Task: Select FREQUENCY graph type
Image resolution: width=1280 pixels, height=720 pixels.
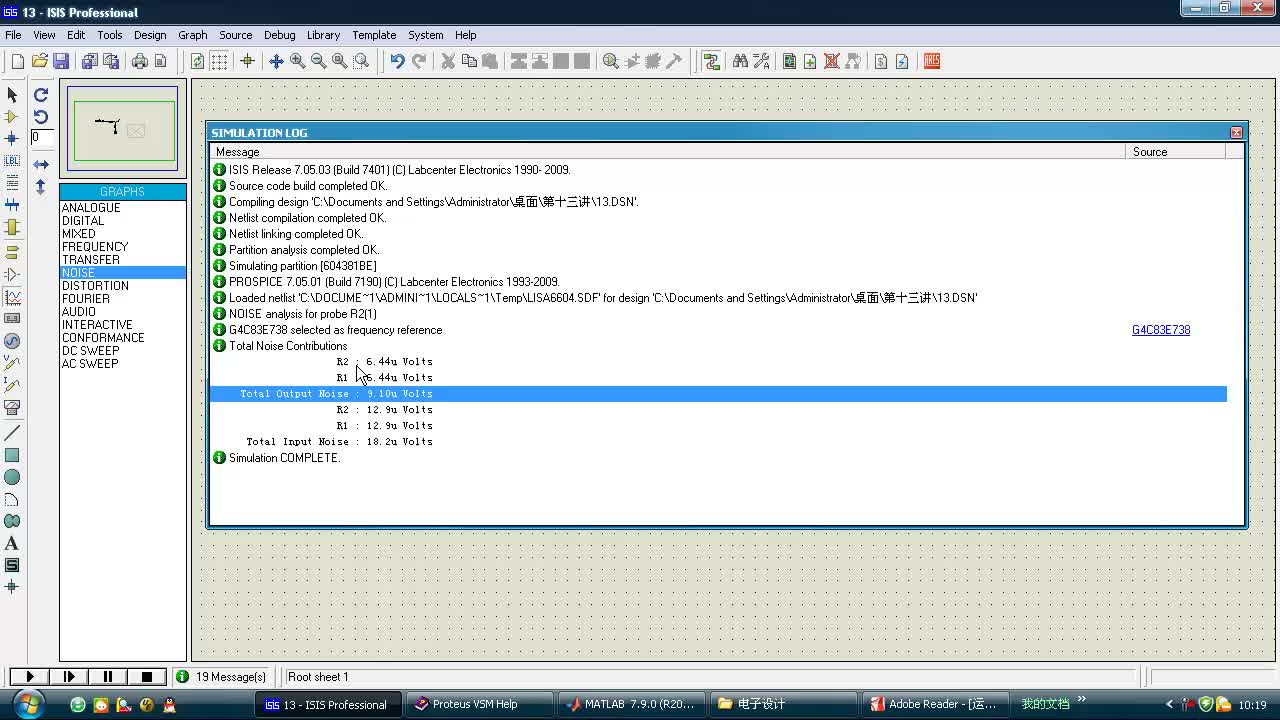Action: click(x=123, y=247)
